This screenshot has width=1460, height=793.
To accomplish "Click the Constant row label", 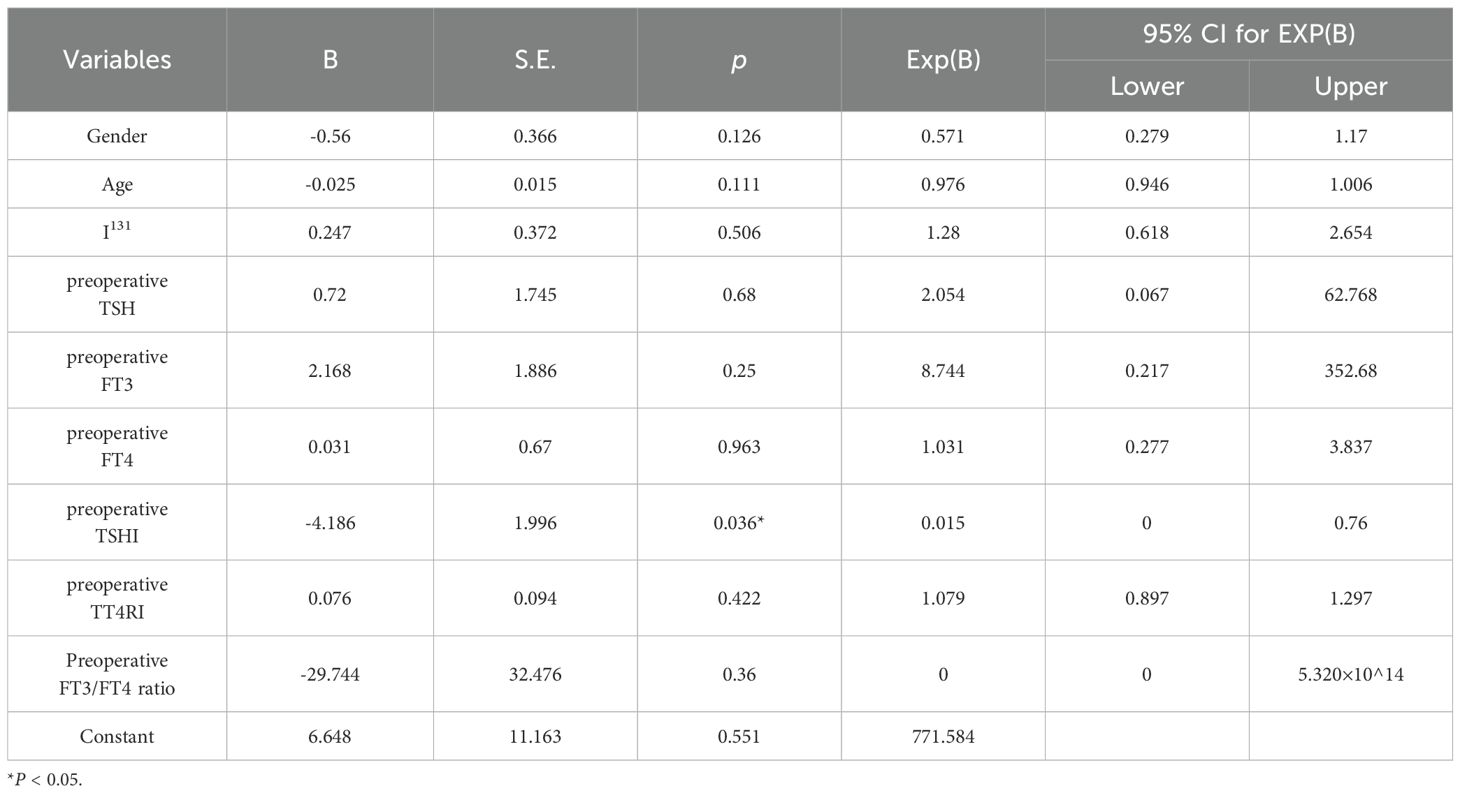I will (117, 736).
